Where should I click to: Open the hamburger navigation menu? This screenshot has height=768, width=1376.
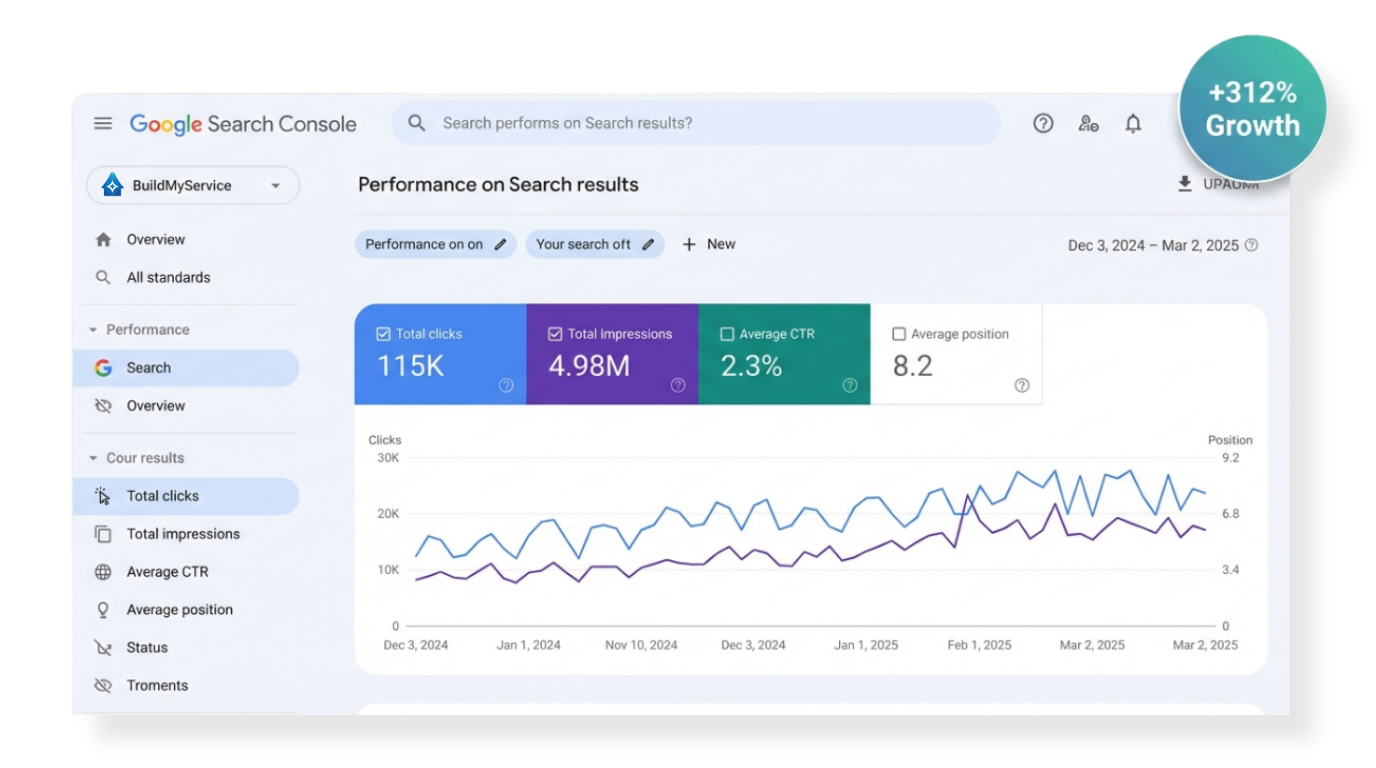point(102,123)
